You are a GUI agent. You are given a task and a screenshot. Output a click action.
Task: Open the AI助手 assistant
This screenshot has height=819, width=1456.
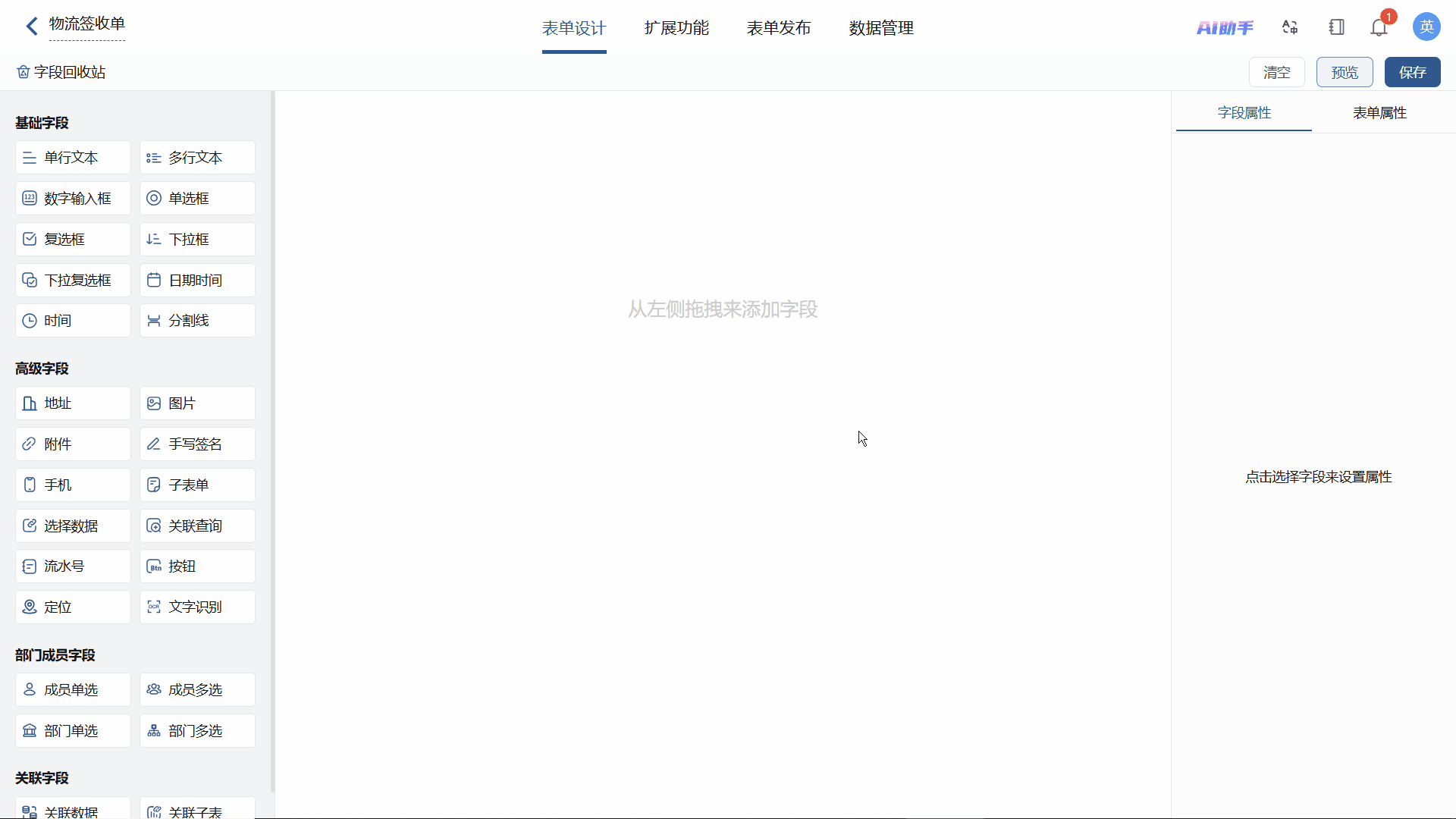click(x=1225, y=28)
